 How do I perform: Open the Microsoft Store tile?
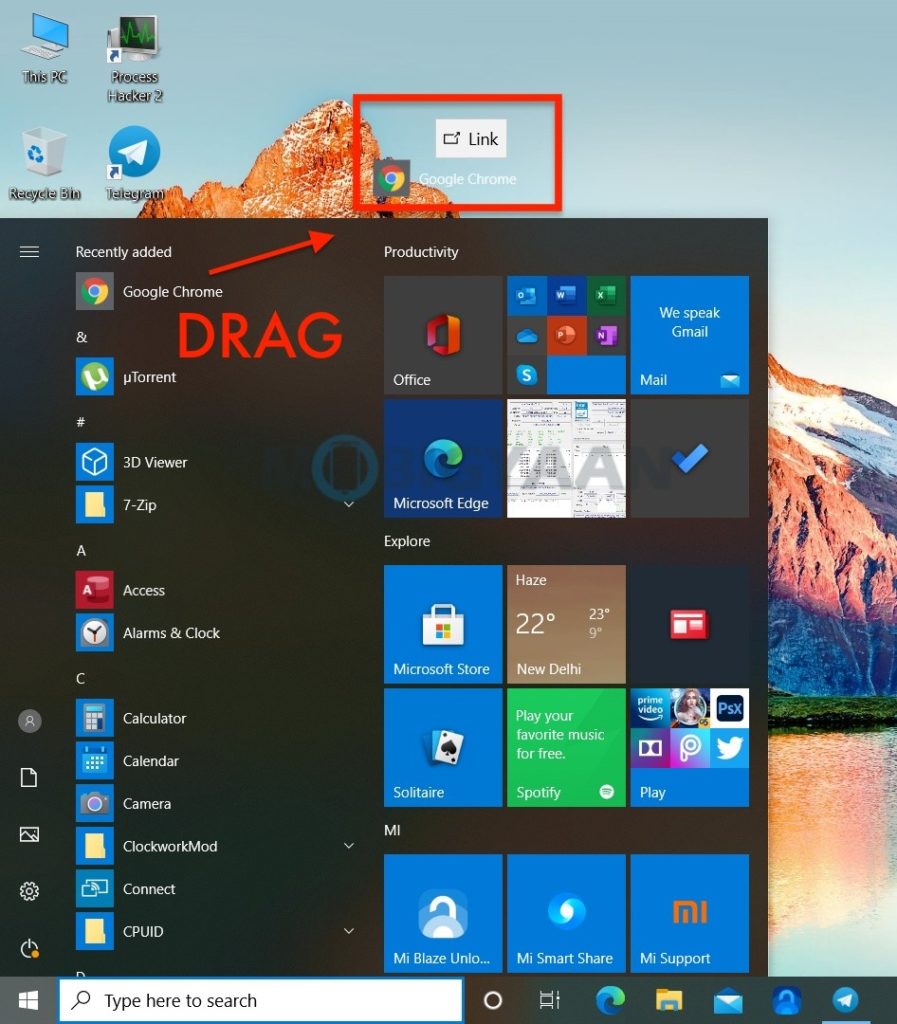coord(443,623)
